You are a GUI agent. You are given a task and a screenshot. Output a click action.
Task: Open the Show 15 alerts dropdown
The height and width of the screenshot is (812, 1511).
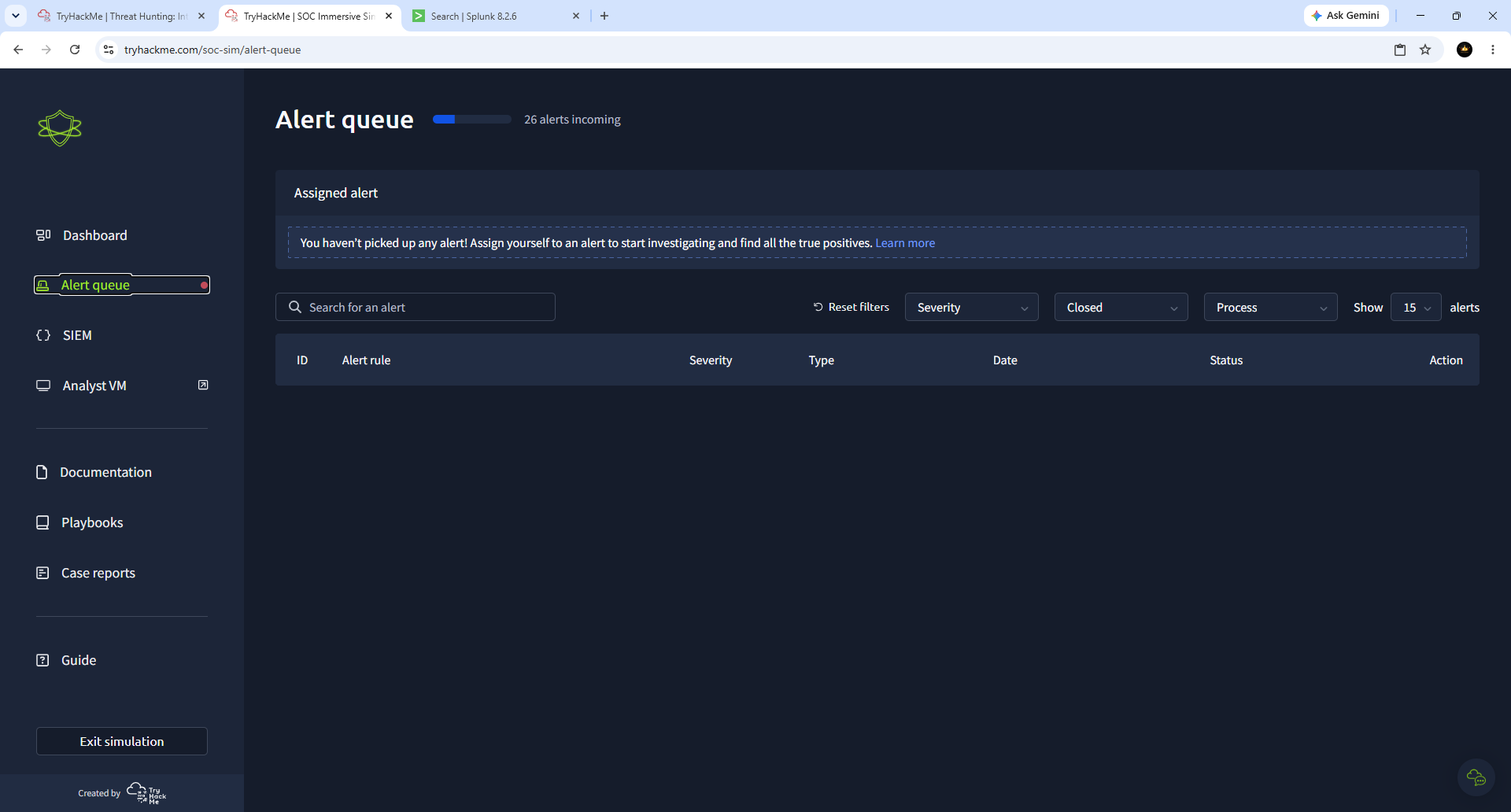[1417, 307]
